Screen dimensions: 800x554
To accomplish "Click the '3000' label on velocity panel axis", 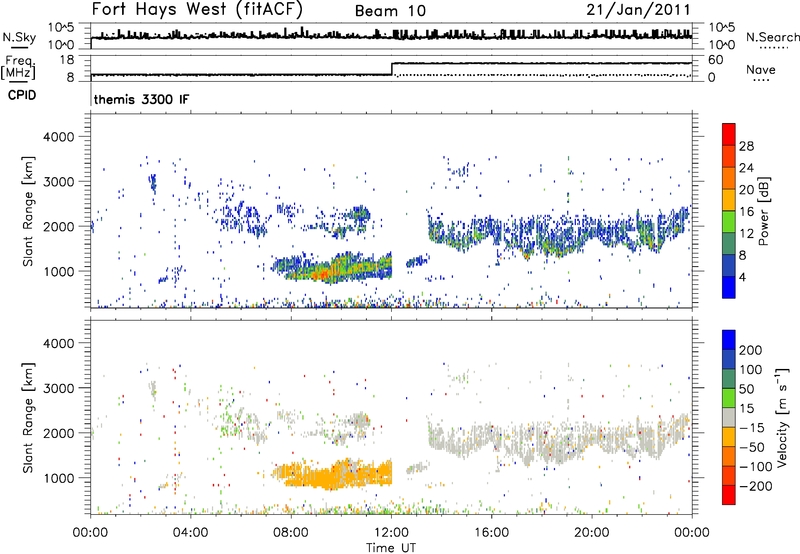I will [59, 388].
